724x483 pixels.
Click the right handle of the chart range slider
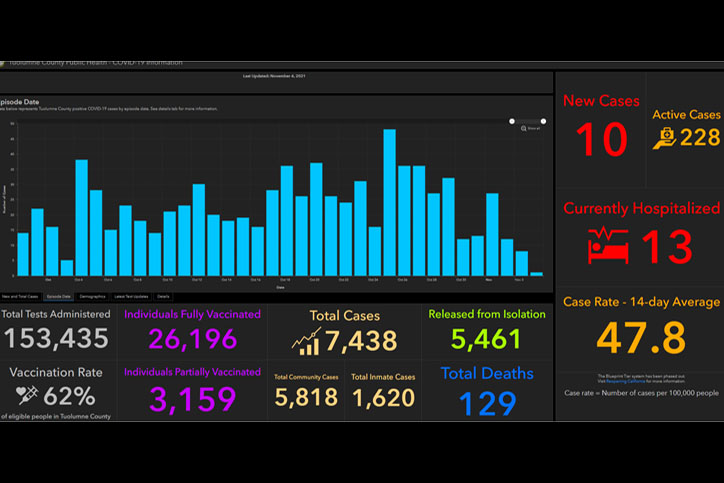click(543, 121)
